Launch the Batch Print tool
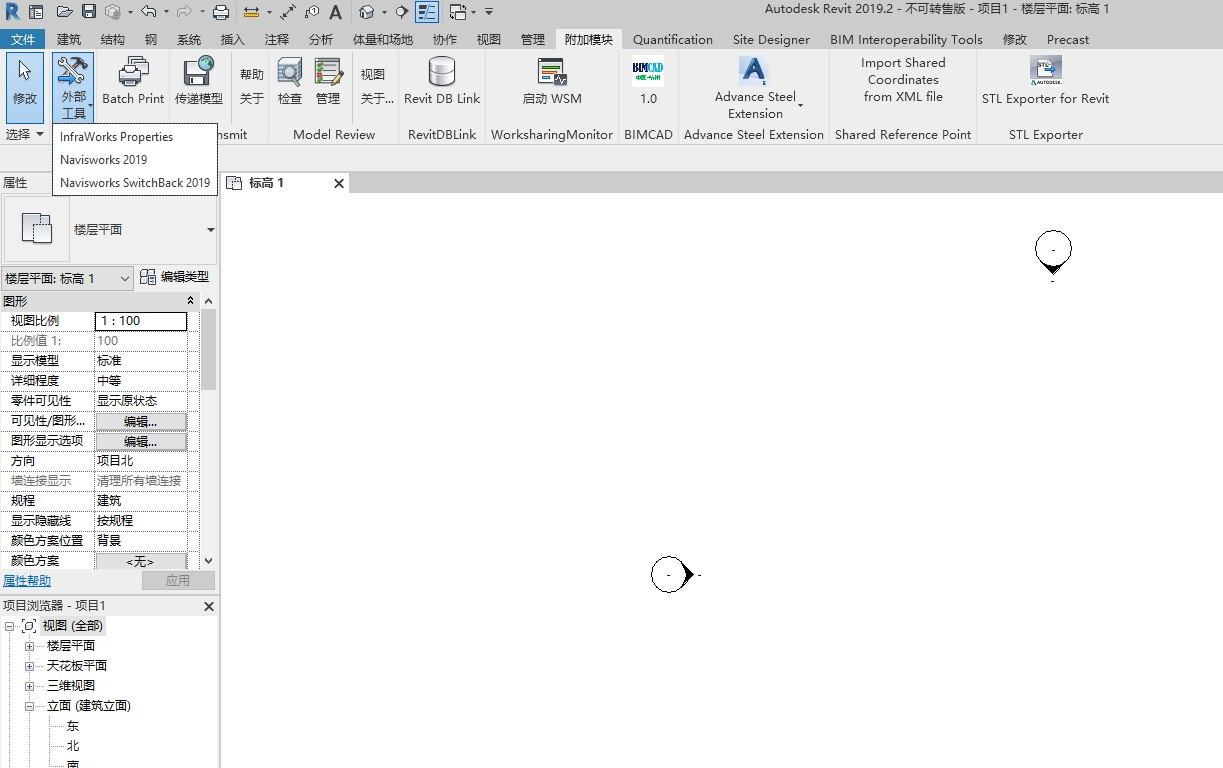 133,81
